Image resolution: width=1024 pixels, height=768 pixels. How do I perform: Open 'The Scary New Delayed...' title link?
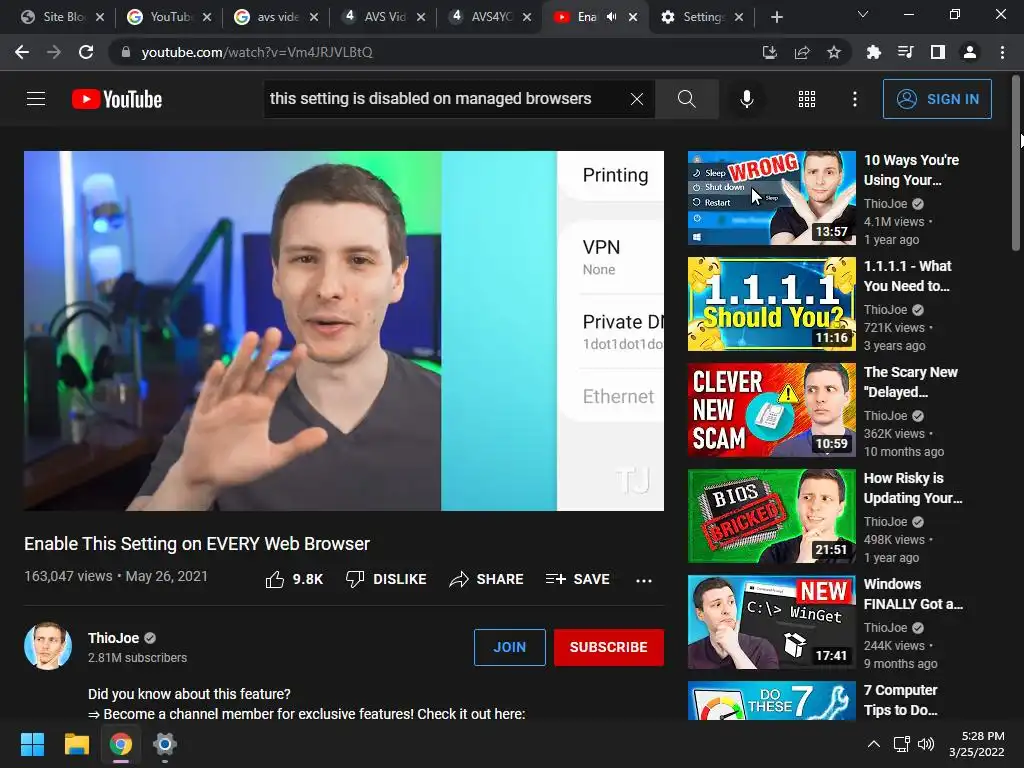[x=910, y=382]
